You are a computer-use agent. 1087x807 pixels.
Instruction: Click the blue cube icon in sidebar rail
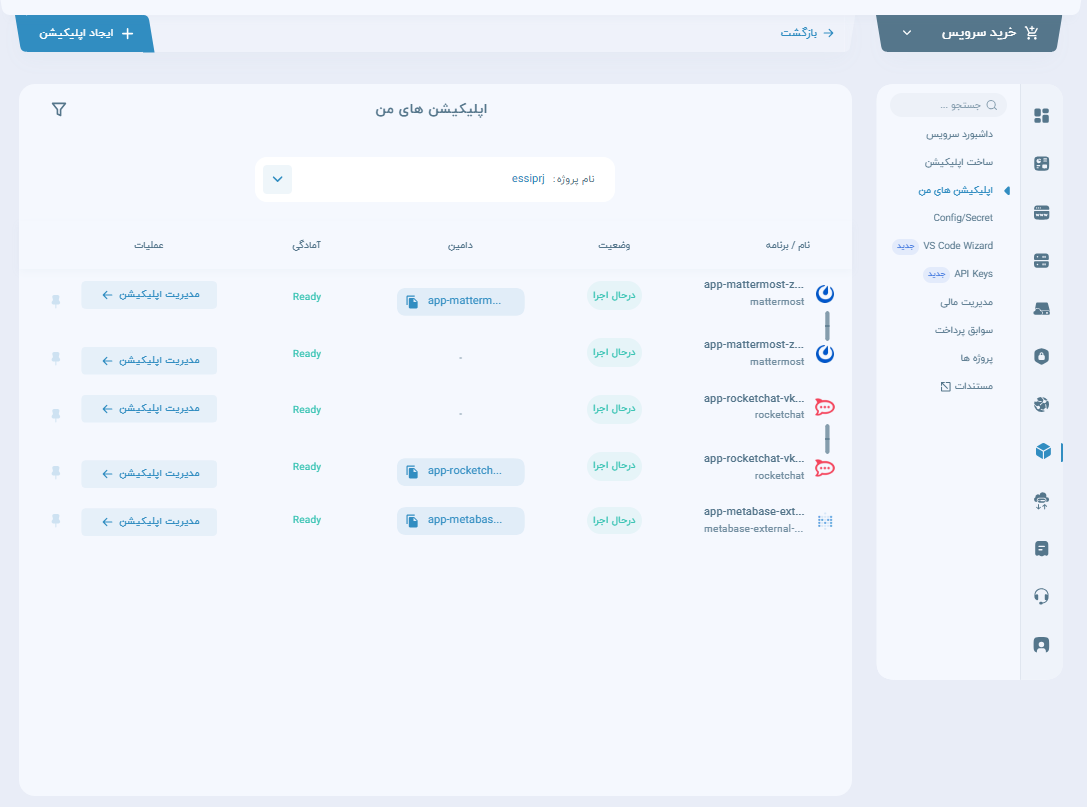[1042, 452]
